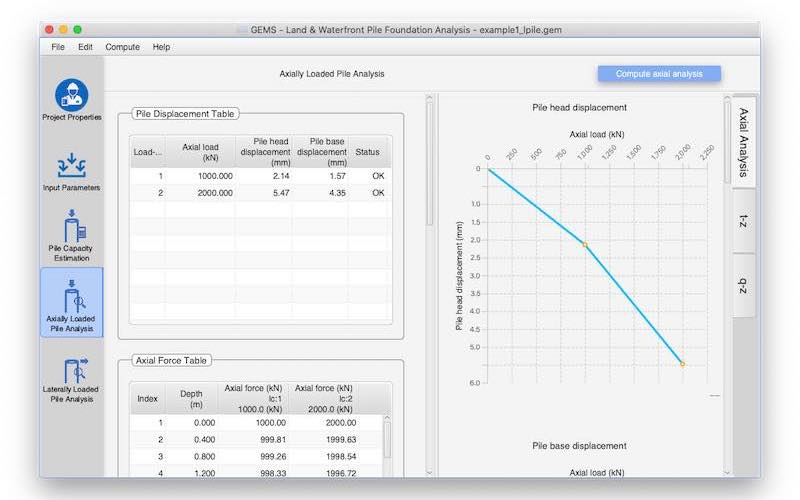Screen dimensions: 800x500
Task: Open the Compute menu
Action: point(122,47)
